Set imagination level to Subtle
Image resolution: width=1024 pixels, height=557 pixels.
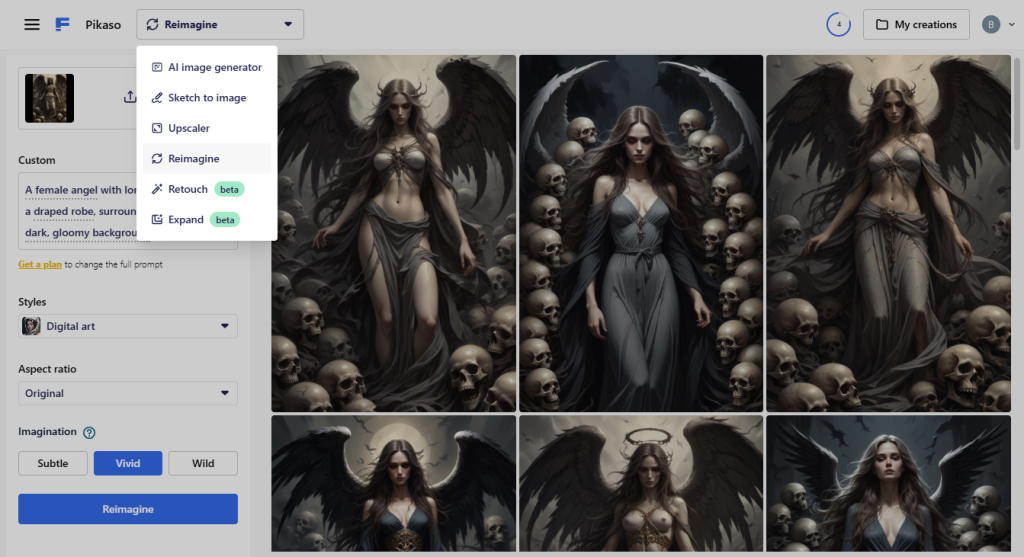(x=53, y=463)
